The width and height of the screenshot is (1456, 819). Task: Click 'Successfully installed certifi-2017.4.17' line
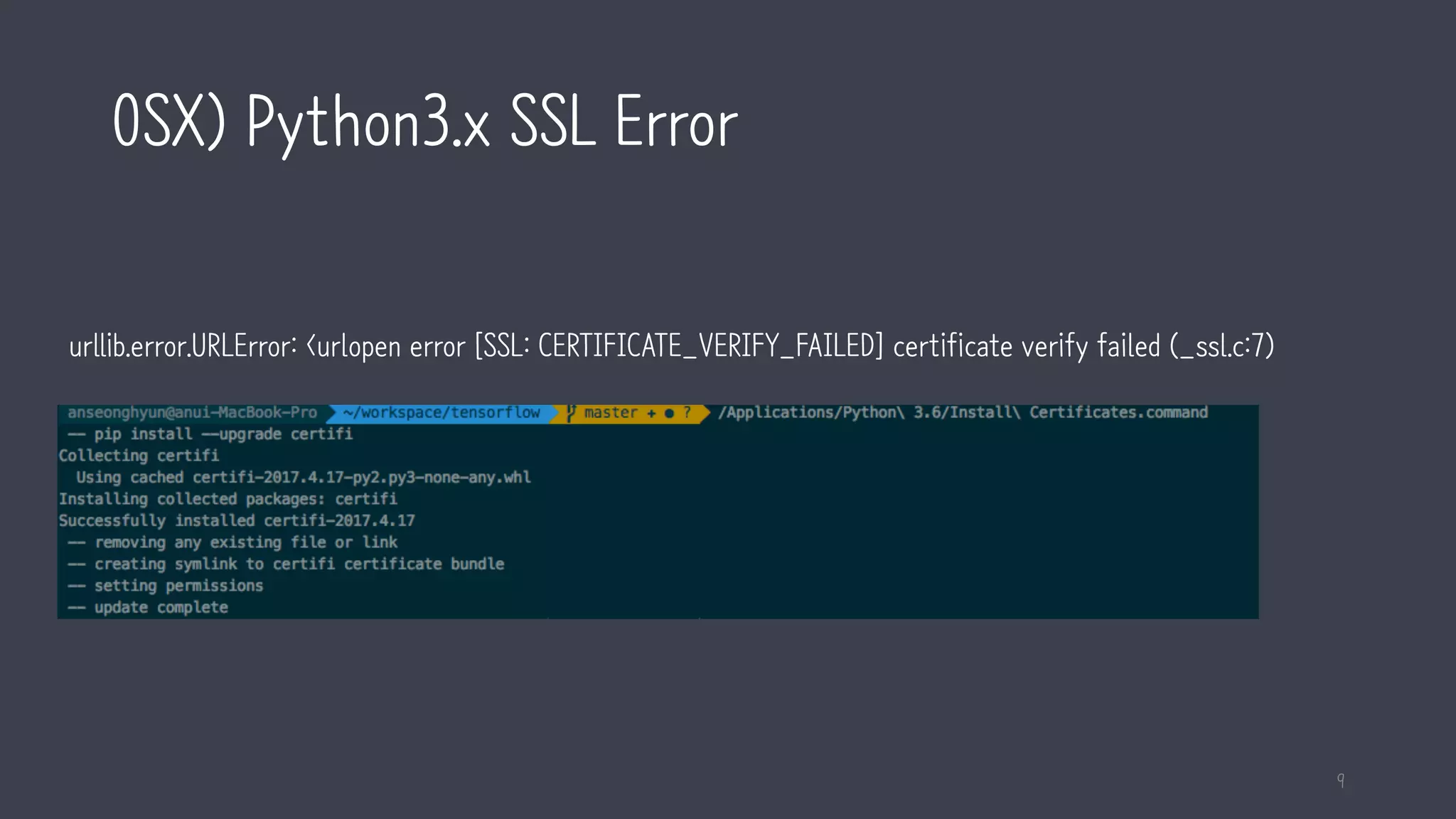coord(237,521)
